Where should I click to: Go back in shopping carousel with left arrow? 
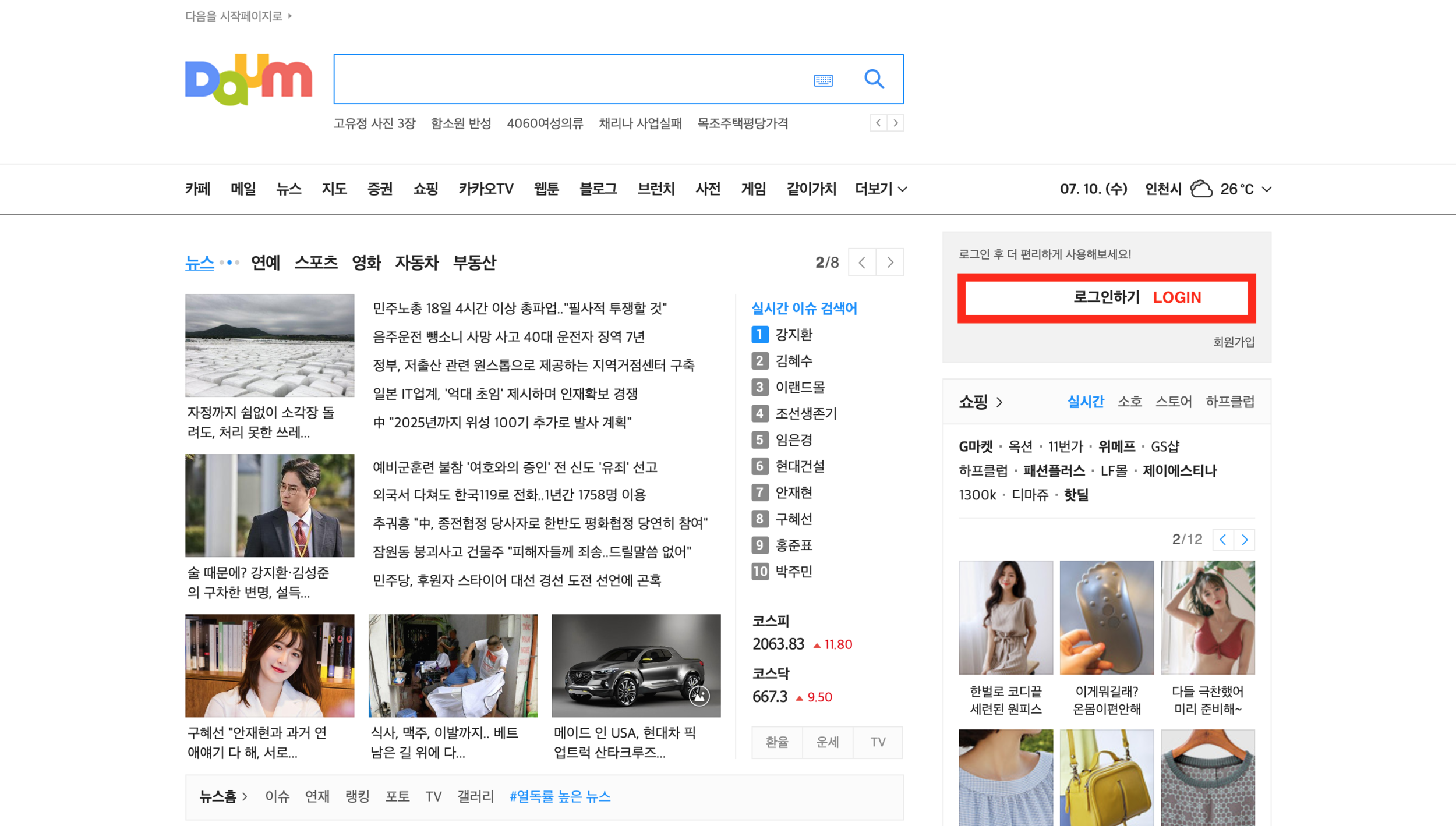click(1223, 540)
